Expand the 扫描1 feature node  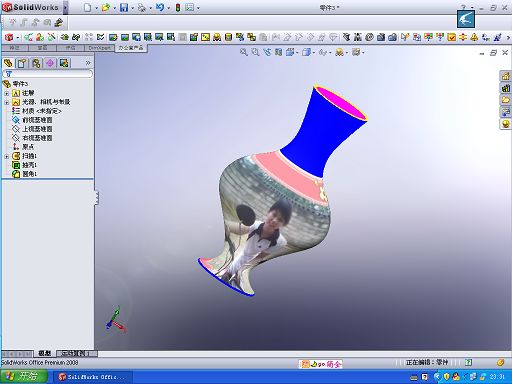point(6,156)
